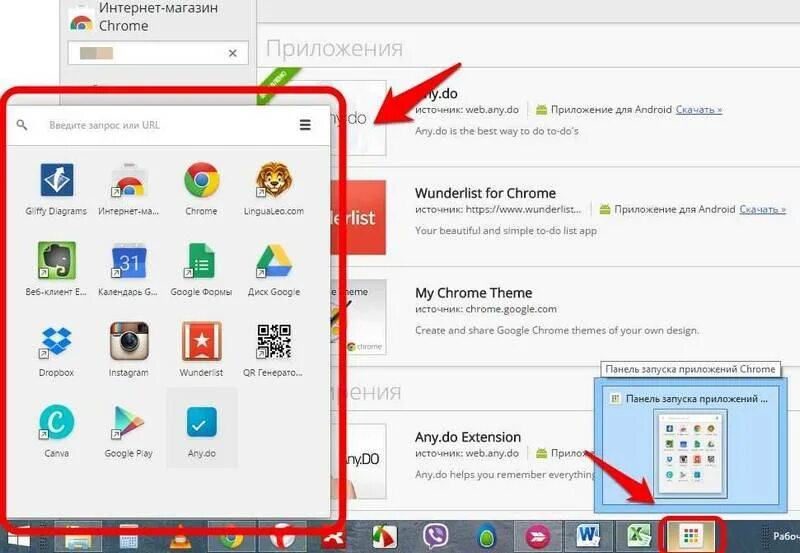
Task: Click the Any.do listing description text
Action: coord(496,131)
